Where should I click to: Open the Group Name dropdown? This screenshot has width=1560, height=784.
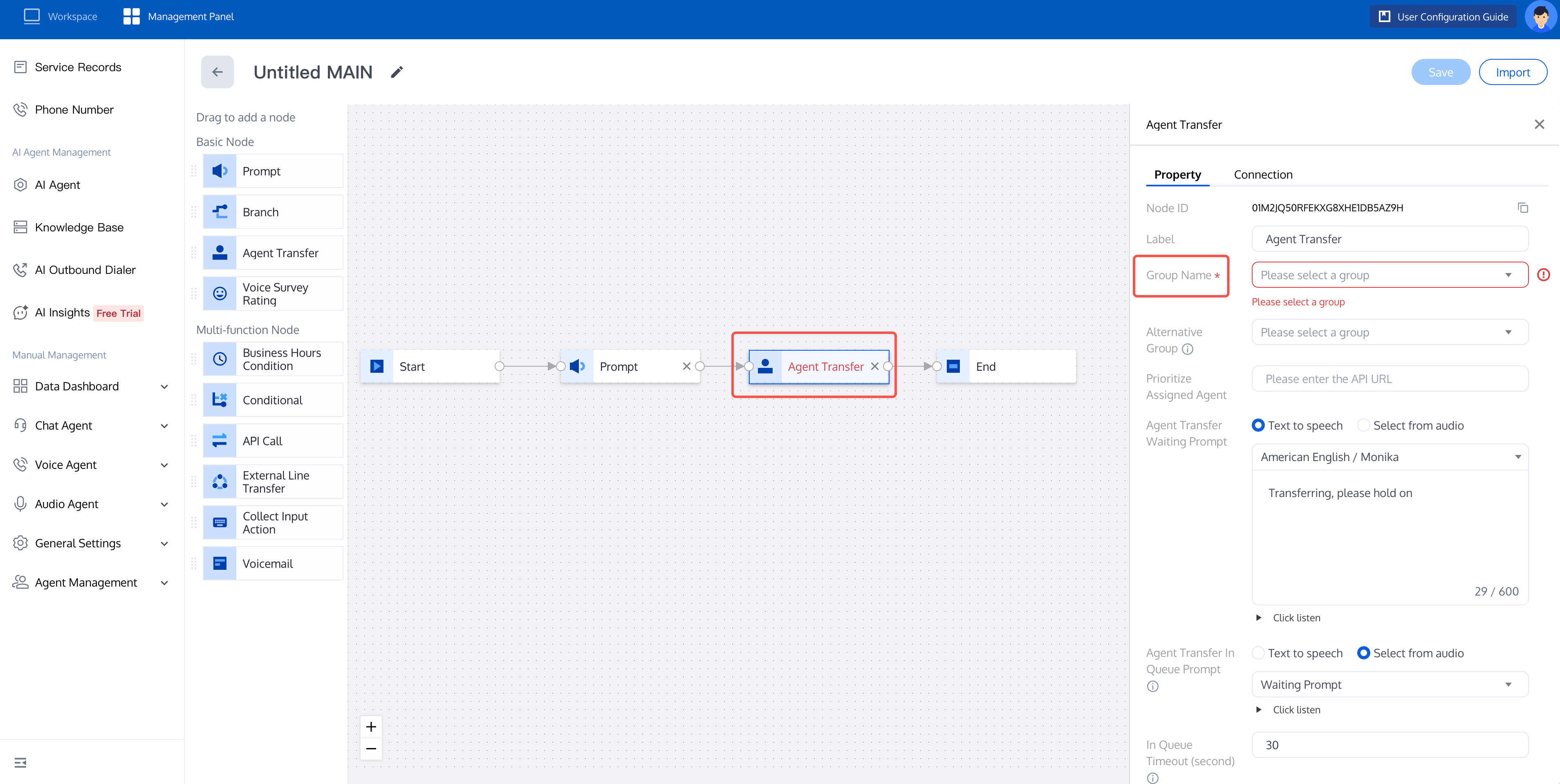(1390, 275)
